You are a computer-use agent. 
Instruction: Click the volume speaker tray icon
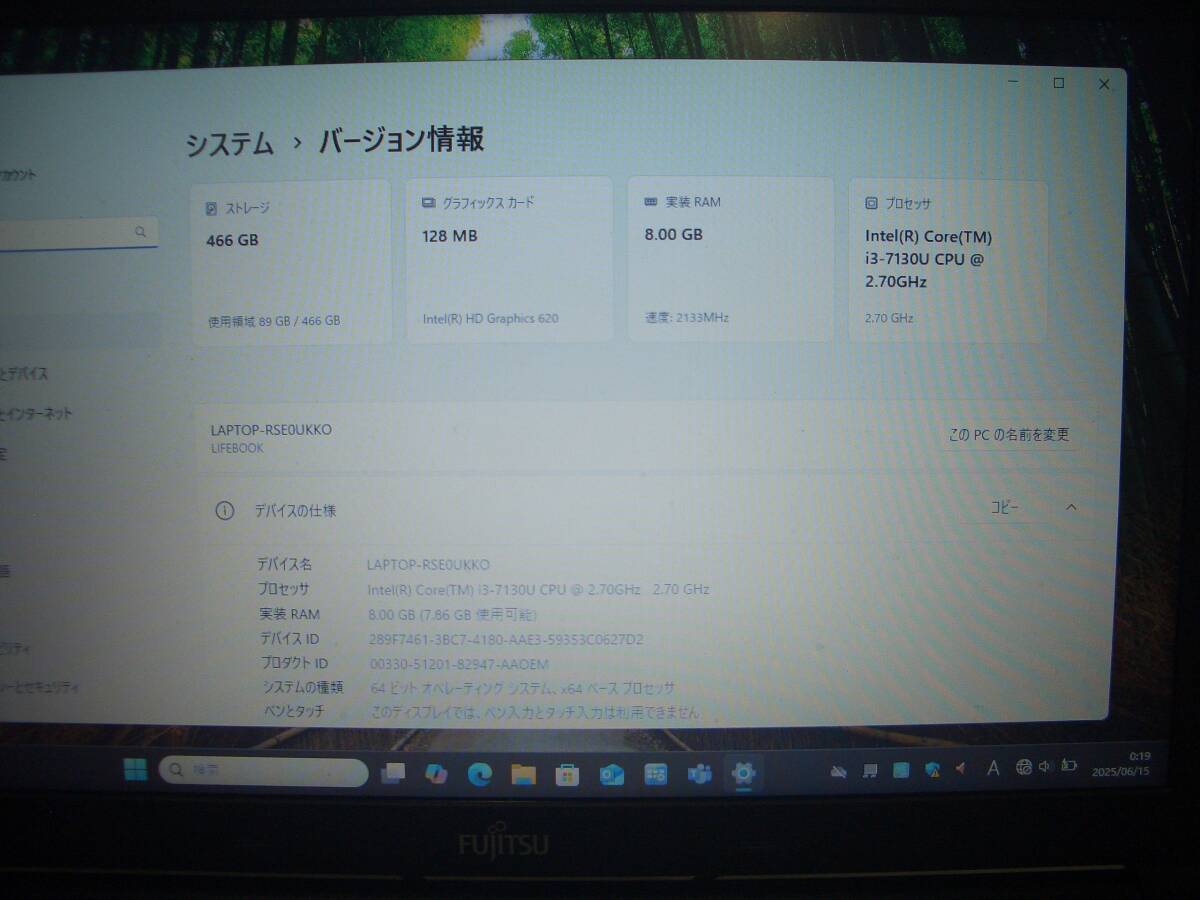[x=1045, y=766]
